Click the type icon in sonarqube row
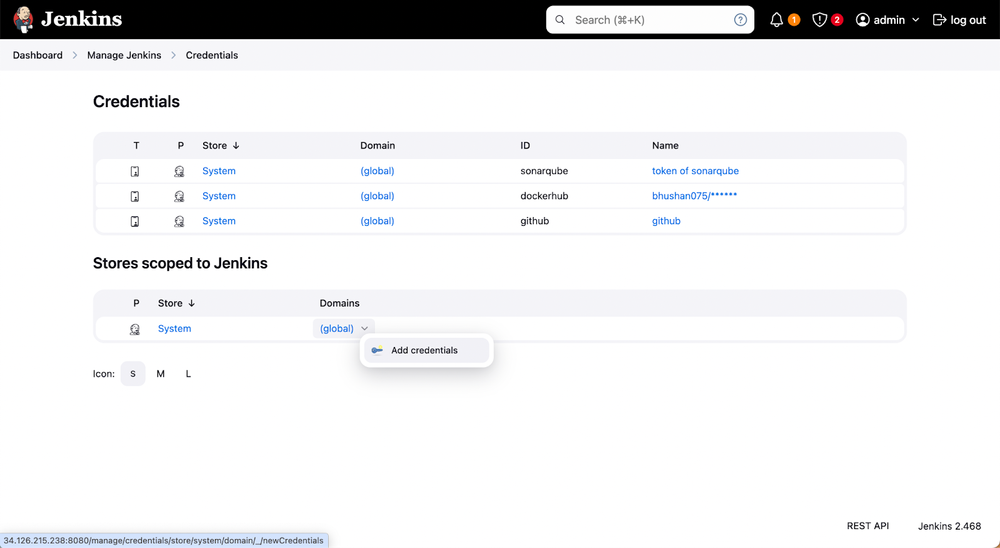Viewport: 1000px width, 548px height. 135,171
